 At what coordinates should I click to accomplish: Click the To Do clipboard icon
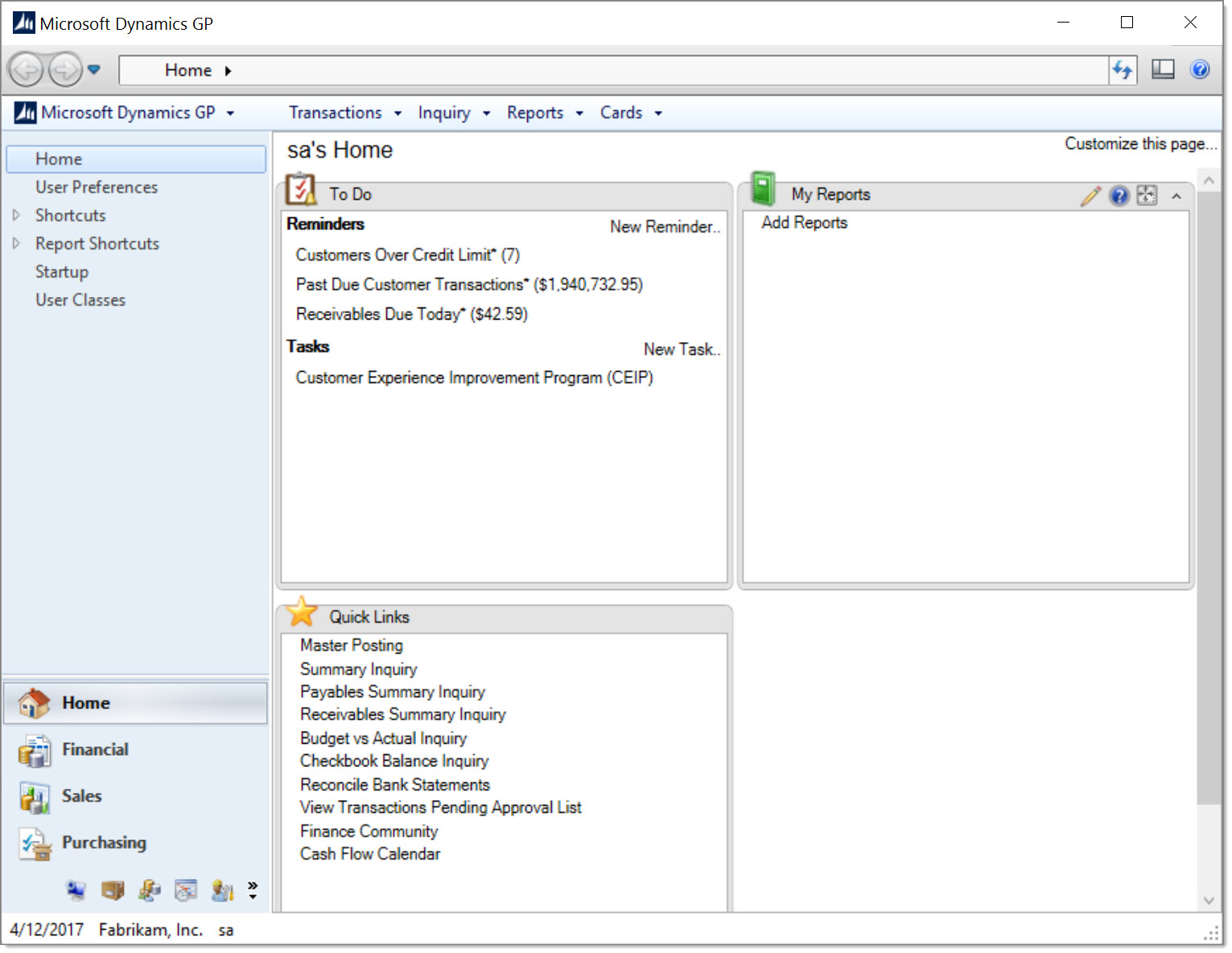click(x=301, y=190)
